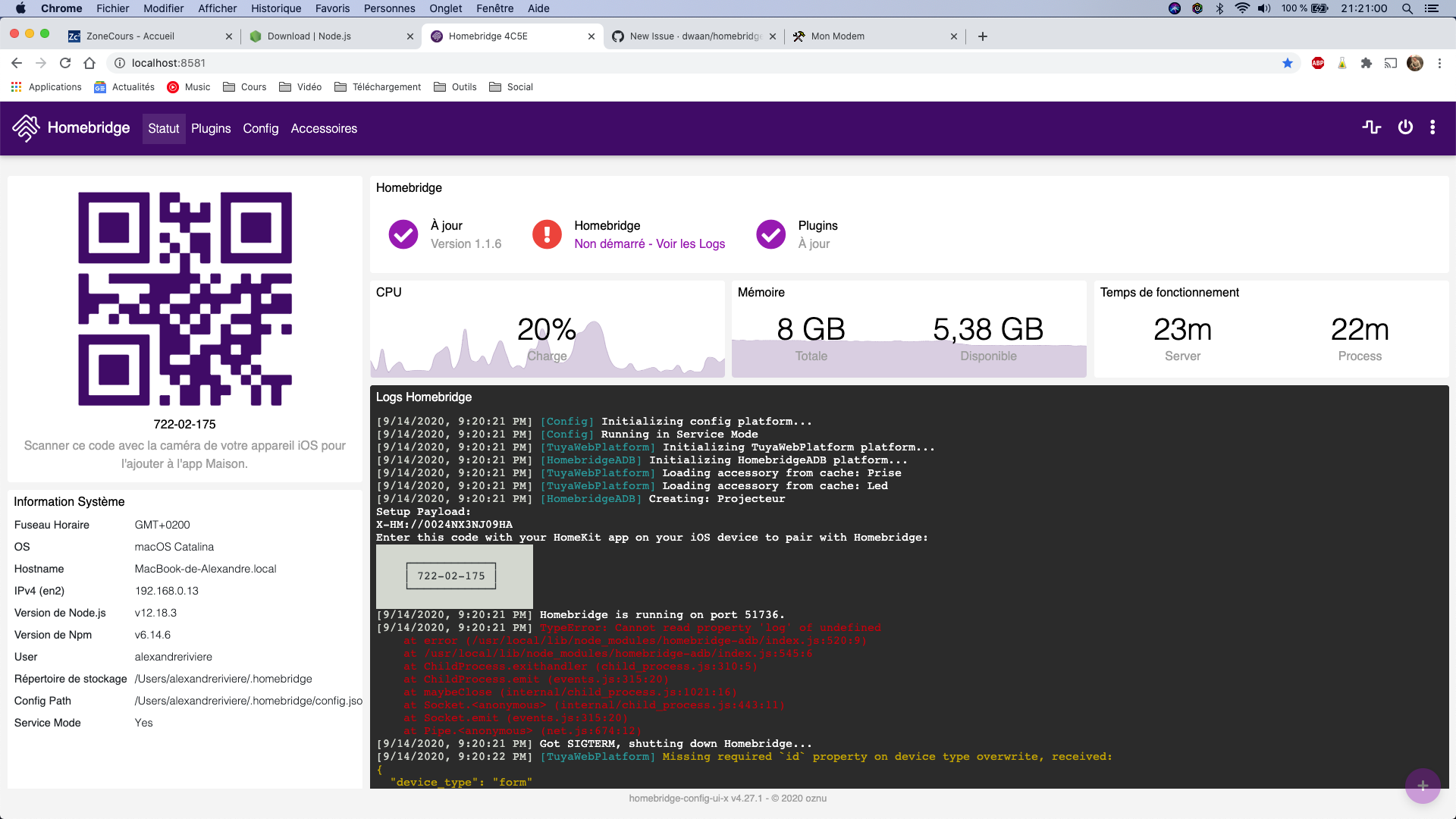Open the Accessoires tab
Image resolution: width=1456 pixels, height=819 pixels.
pyautogui.click(x=324, y=129)
